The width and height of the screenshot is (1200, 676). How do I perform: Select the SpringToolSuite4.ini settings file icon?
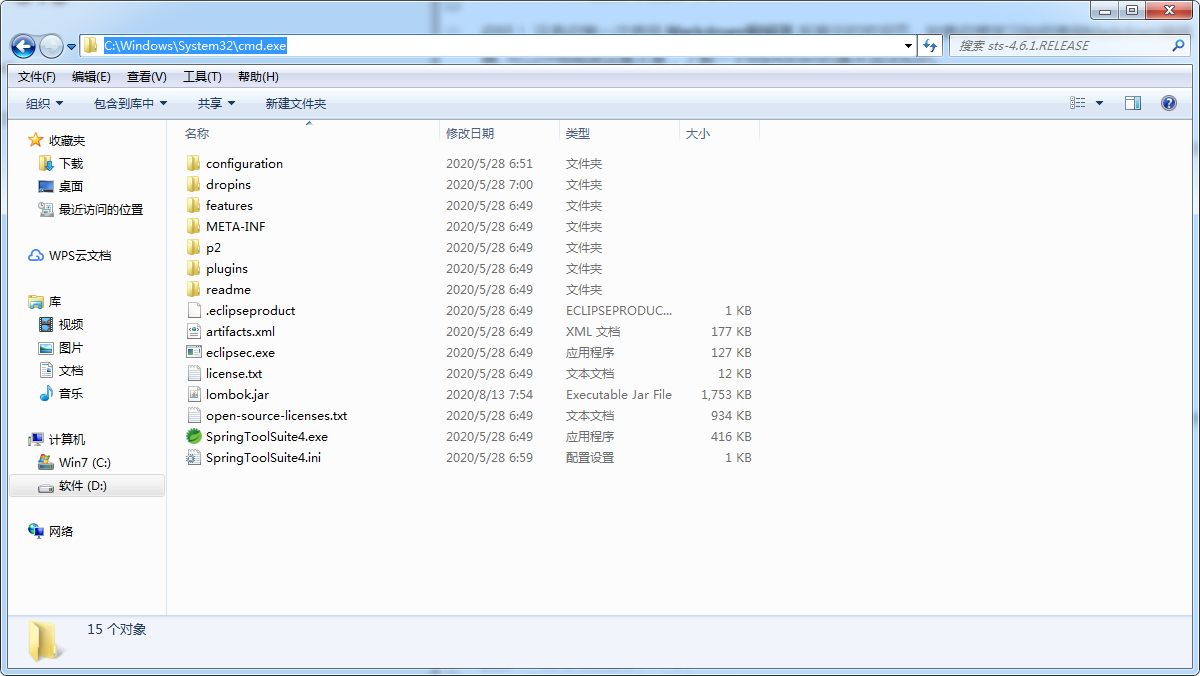(194, 458)
